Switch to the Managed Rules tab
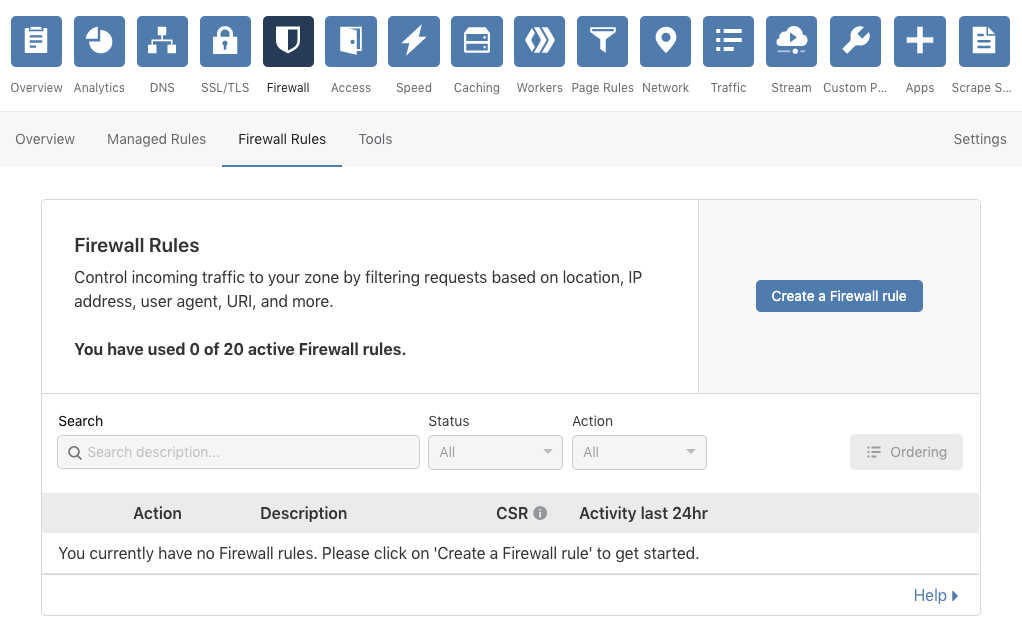Screen dimensions: 1022x630 pyautogui.click(x=156, y=139)
